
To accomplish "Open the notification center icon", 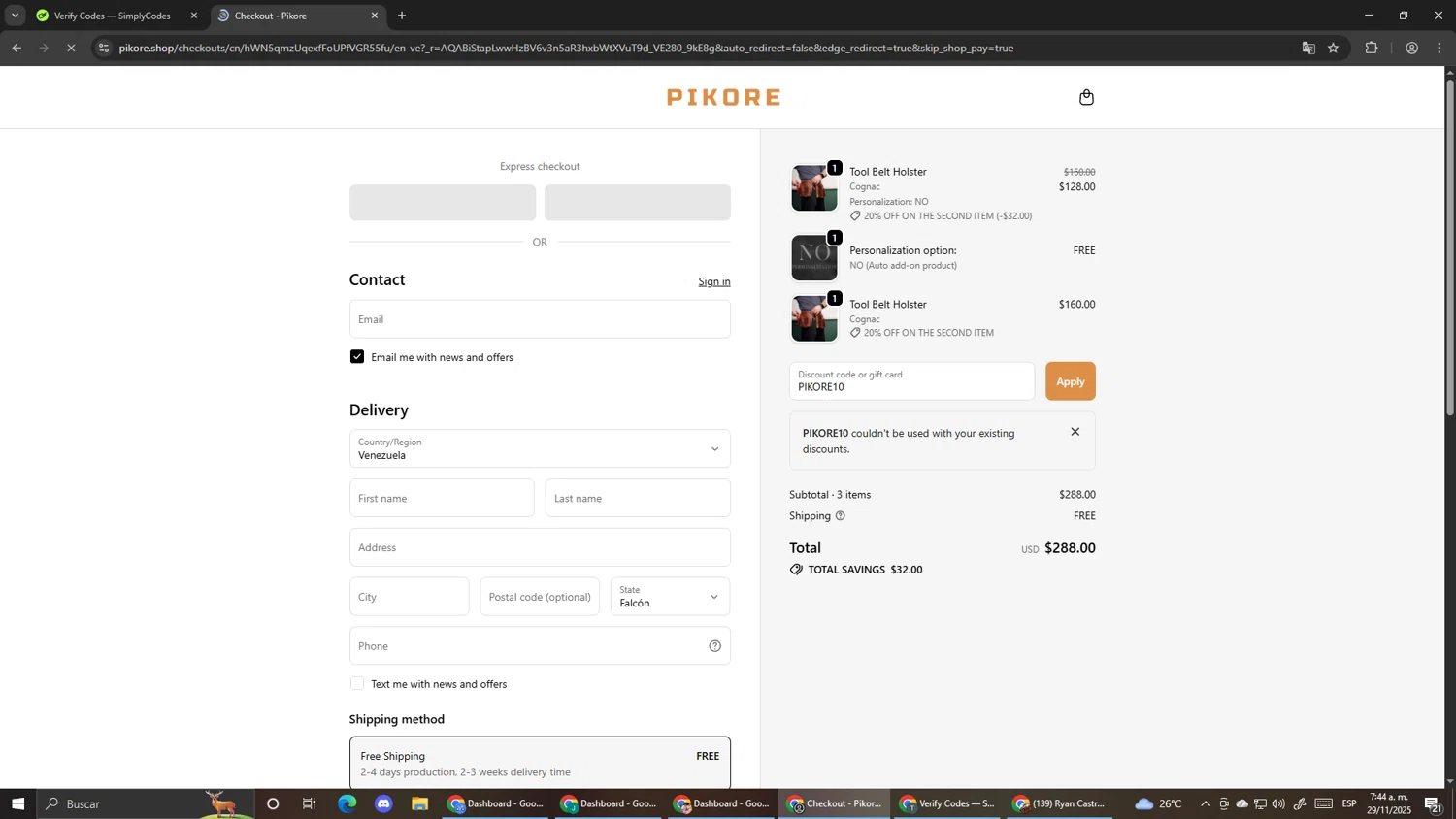I will [1434, 803].
